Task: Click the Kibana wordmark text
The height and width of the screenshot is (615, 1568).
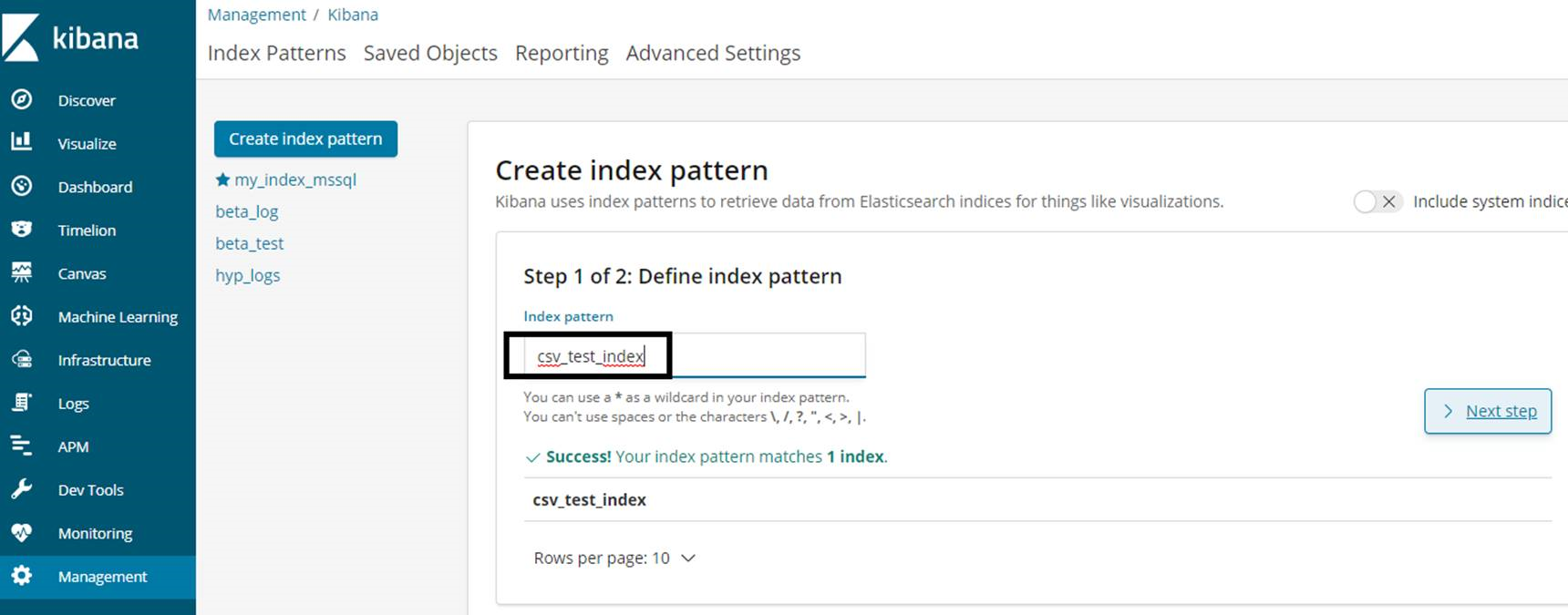Action: click(96, 38)
